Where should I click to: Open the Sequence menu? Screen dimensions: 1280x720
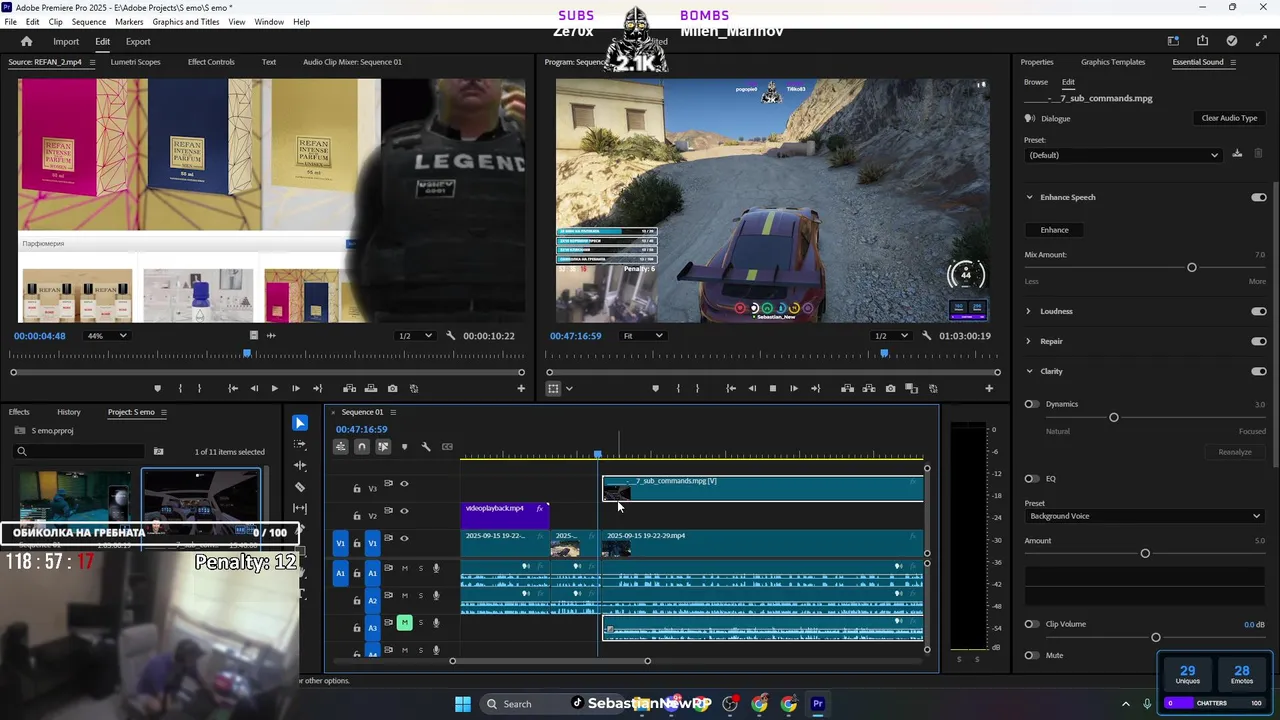point(89,22)
